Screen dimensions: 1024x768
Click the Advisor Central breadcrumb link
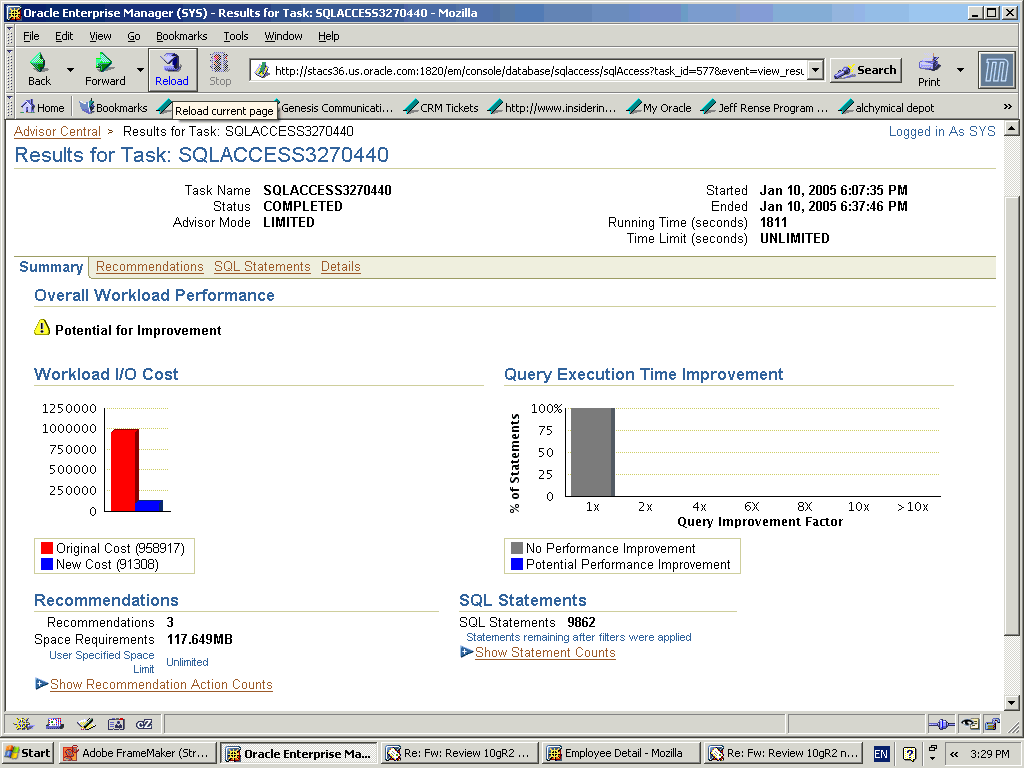[57, 132]
